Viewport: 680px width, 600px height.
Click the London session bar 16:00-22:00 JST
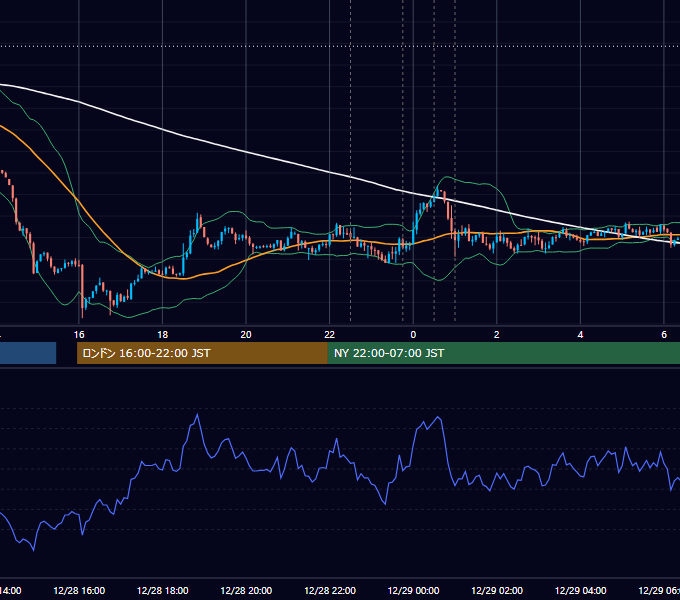coord(202,353)
